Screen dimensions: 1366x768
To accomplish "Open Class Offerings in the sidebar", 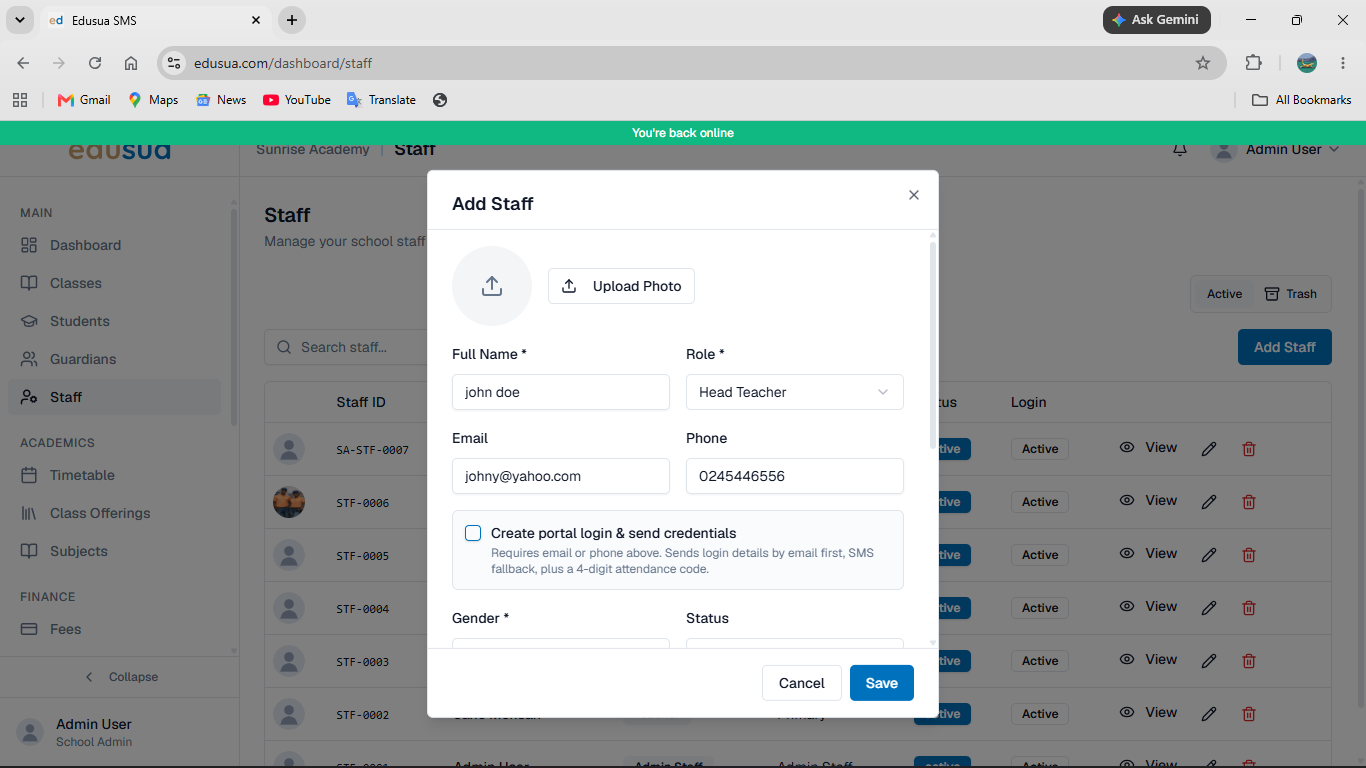I will [114, 513].
